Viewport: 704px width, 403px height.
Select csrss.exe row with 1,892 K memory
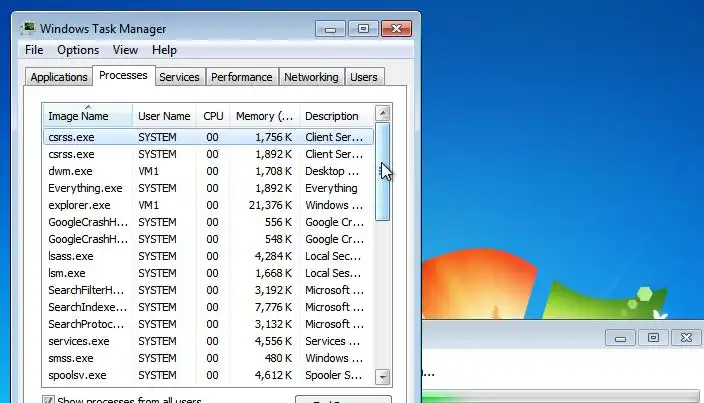(208, 154)
